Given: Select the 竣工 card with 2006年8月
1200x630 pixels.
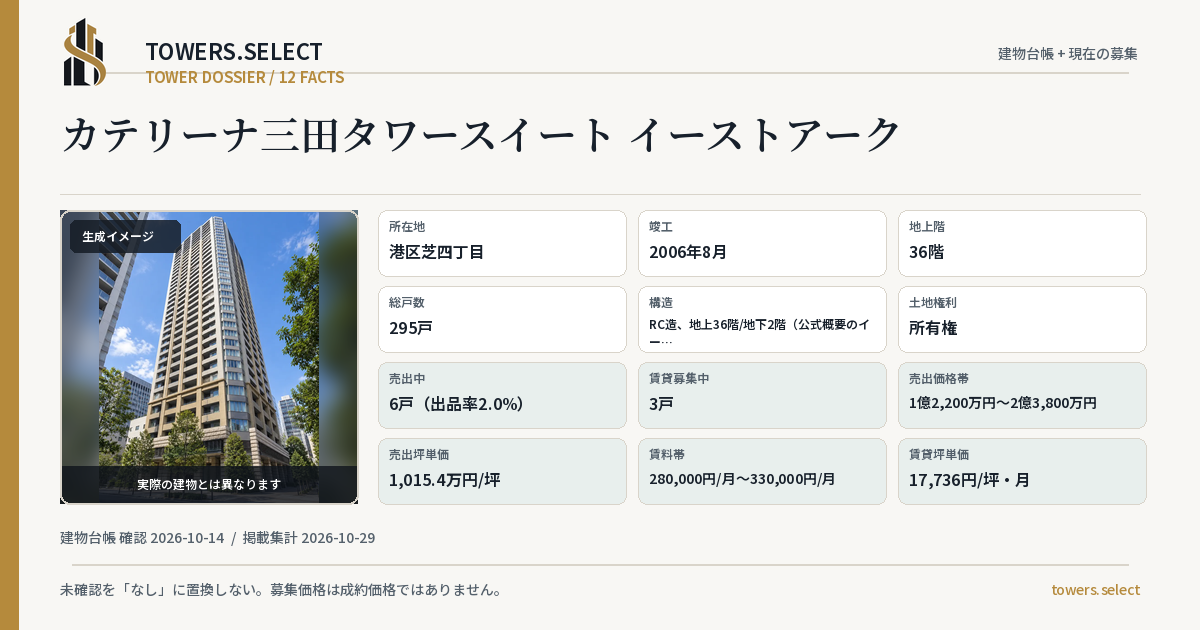Looking at the screenshot, I should pyautogui.click(x=762, y=243).
